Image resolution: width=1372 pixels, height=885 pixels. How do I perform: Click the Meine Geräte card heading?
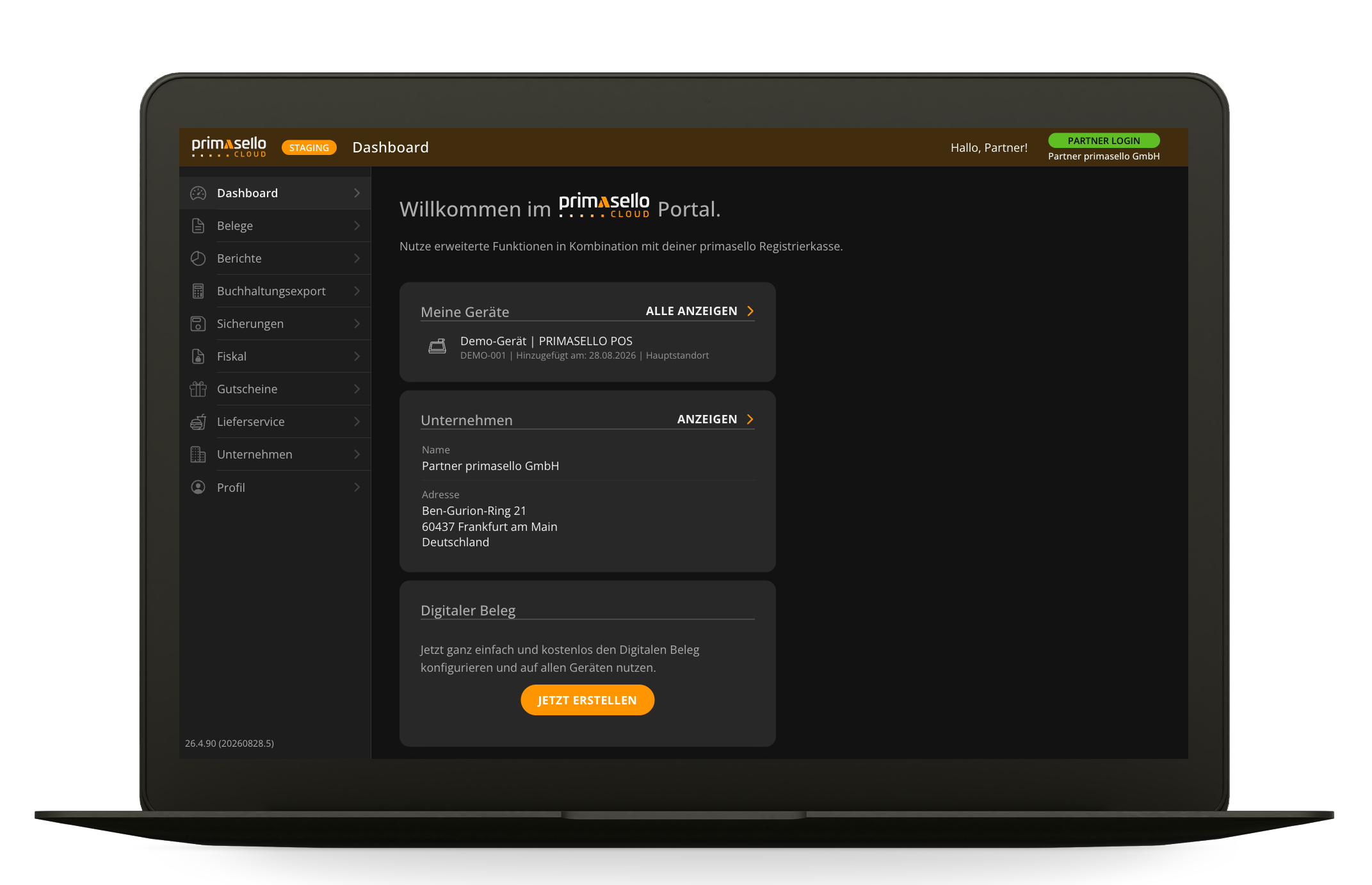coord(465,312)
